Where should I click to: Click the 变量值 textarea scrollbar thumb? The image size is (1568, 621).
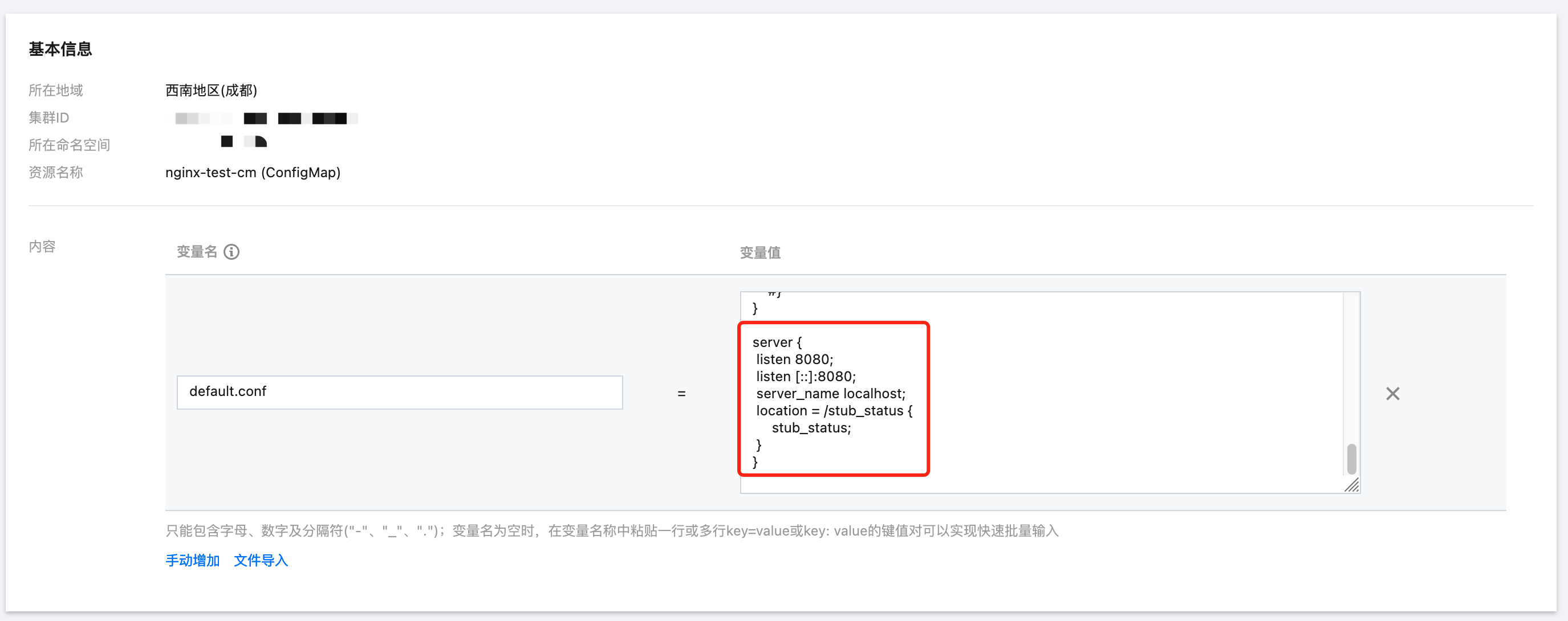click(x=1351, y=459)
